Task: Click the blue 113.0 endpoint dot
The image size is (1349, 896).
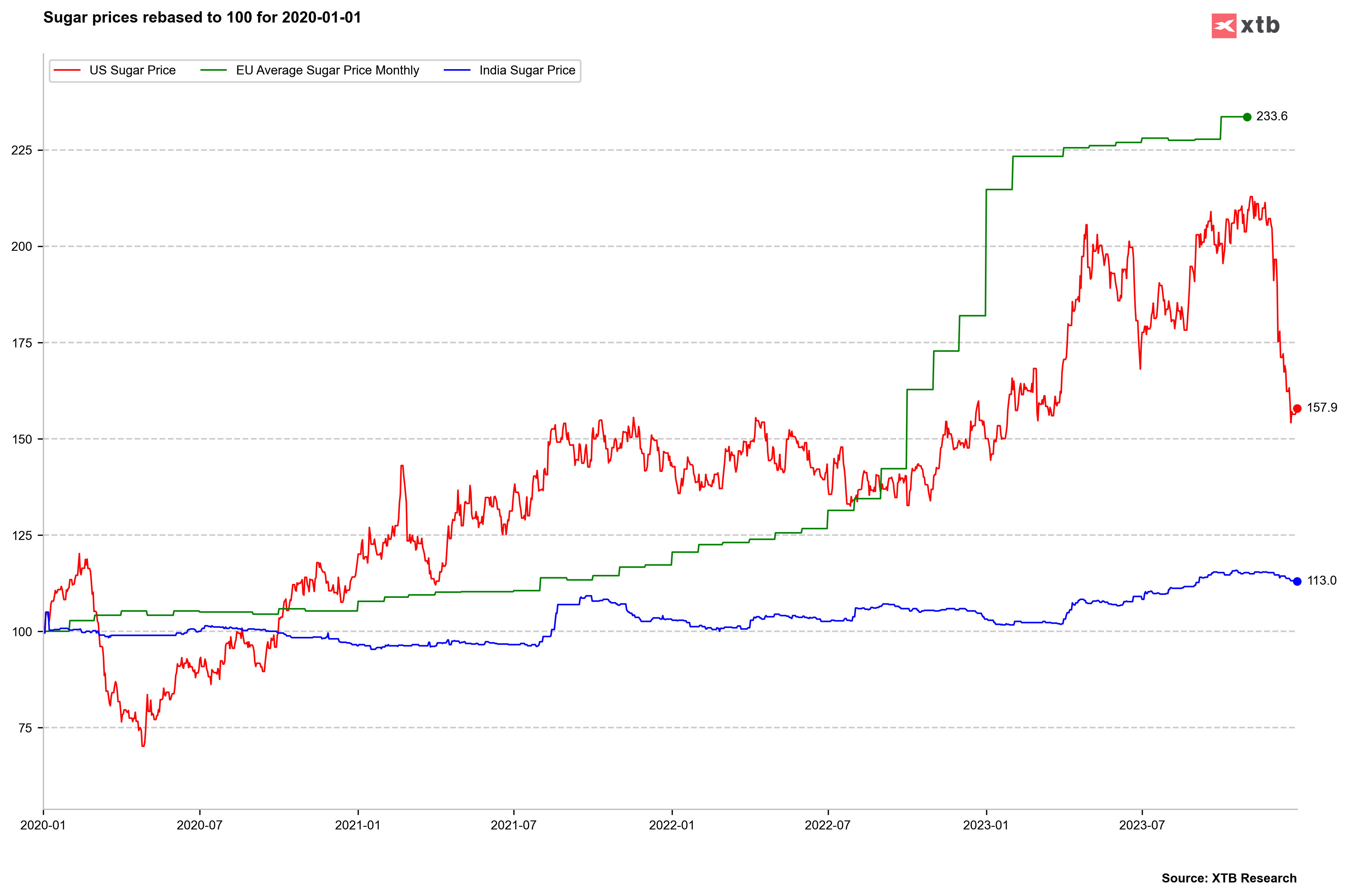Action: [1297, 581]
